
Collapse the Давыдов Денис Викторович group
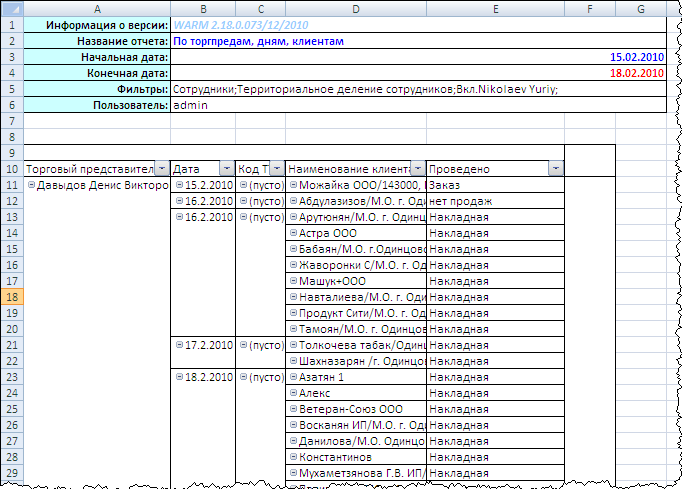tap(32, 185)
